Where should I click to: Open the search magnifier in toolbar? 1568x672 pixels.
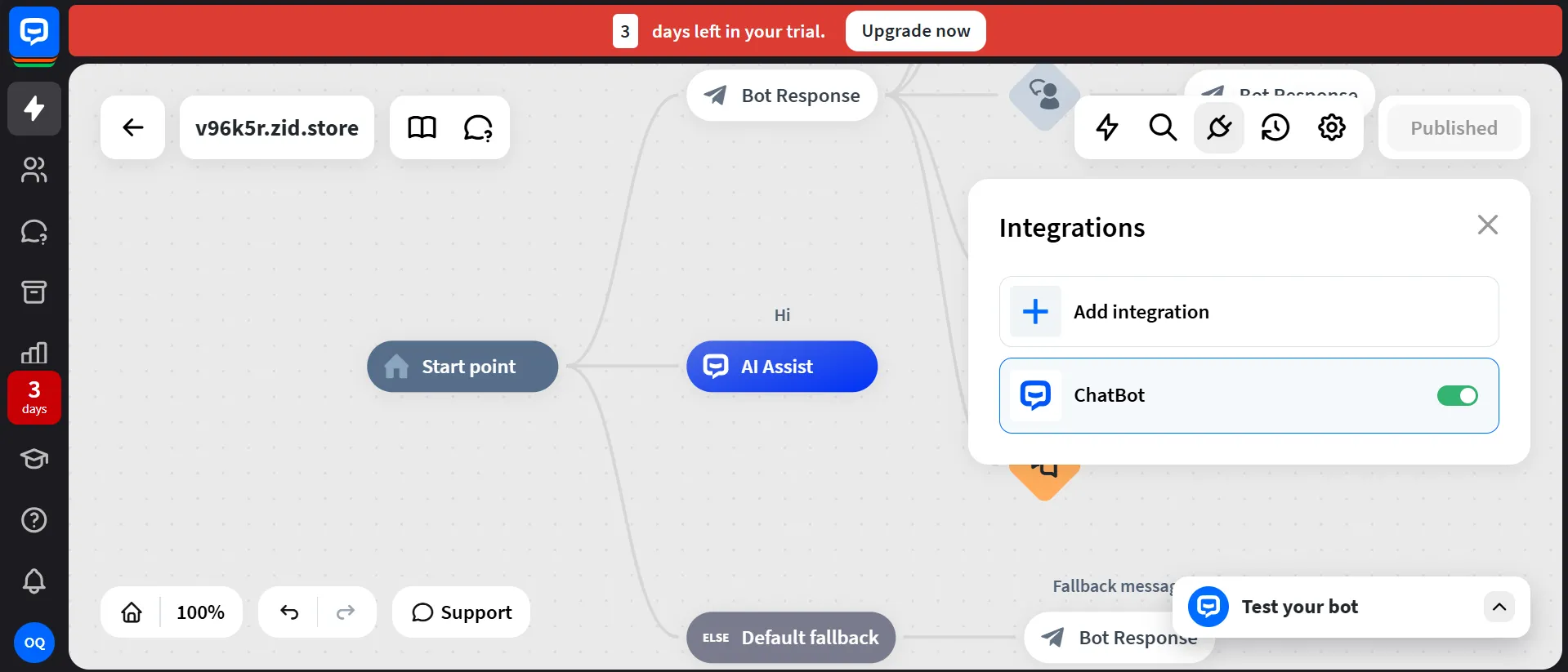click(1162, 127)
